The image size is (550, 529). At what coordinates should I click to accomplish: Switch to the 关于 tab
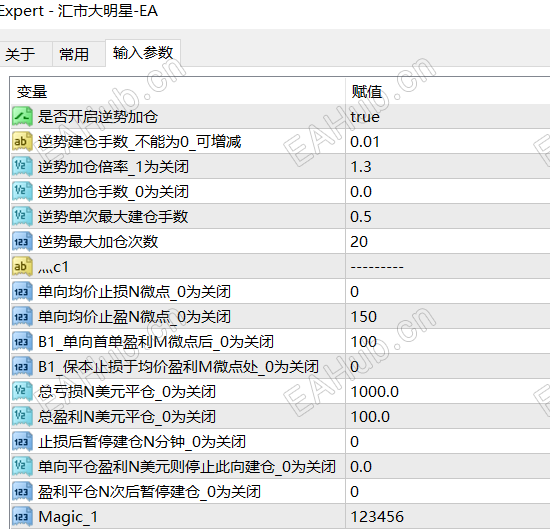[25, 54]
